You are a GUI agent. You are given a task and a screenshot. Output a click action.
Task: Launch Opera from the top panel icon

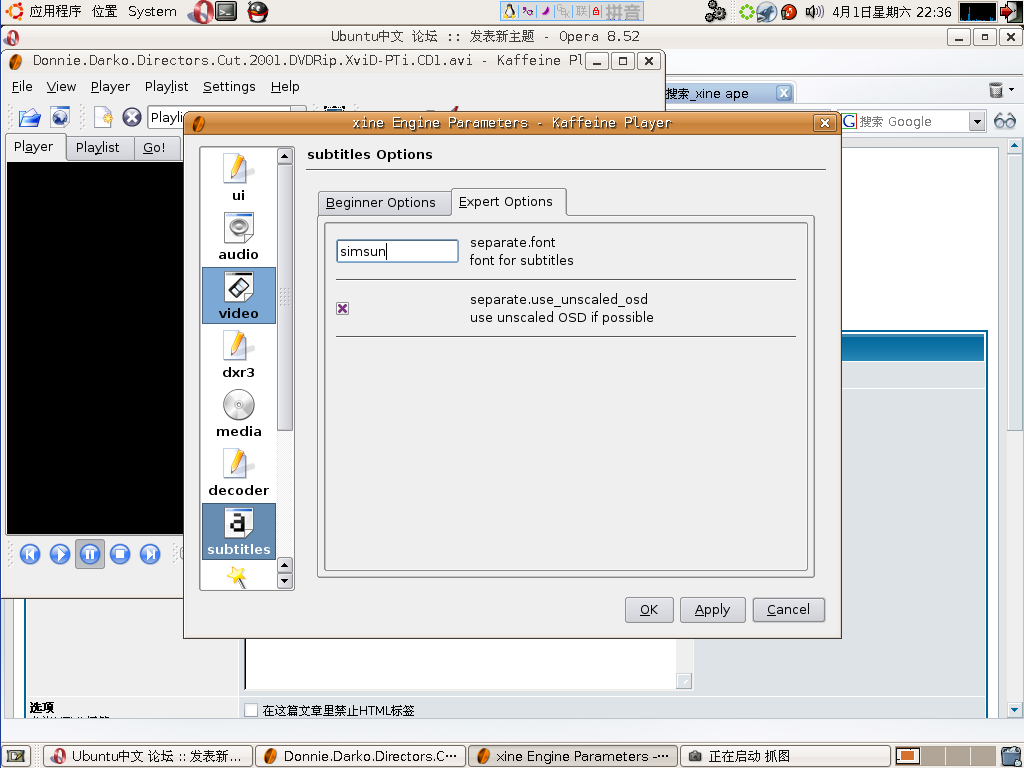(x=199, y=11)
